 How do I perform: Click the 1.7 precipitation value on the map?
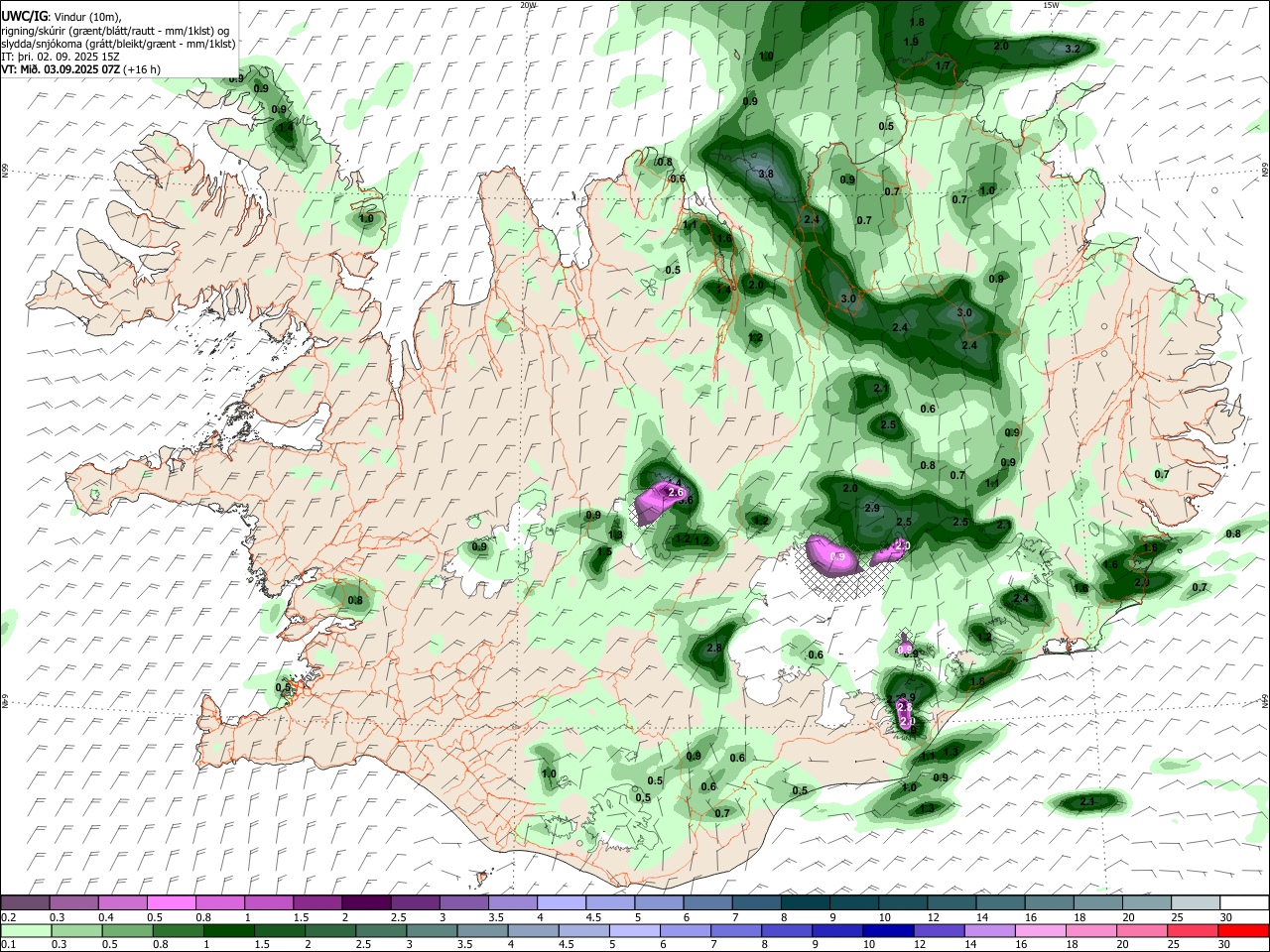[x=944, y=65]
